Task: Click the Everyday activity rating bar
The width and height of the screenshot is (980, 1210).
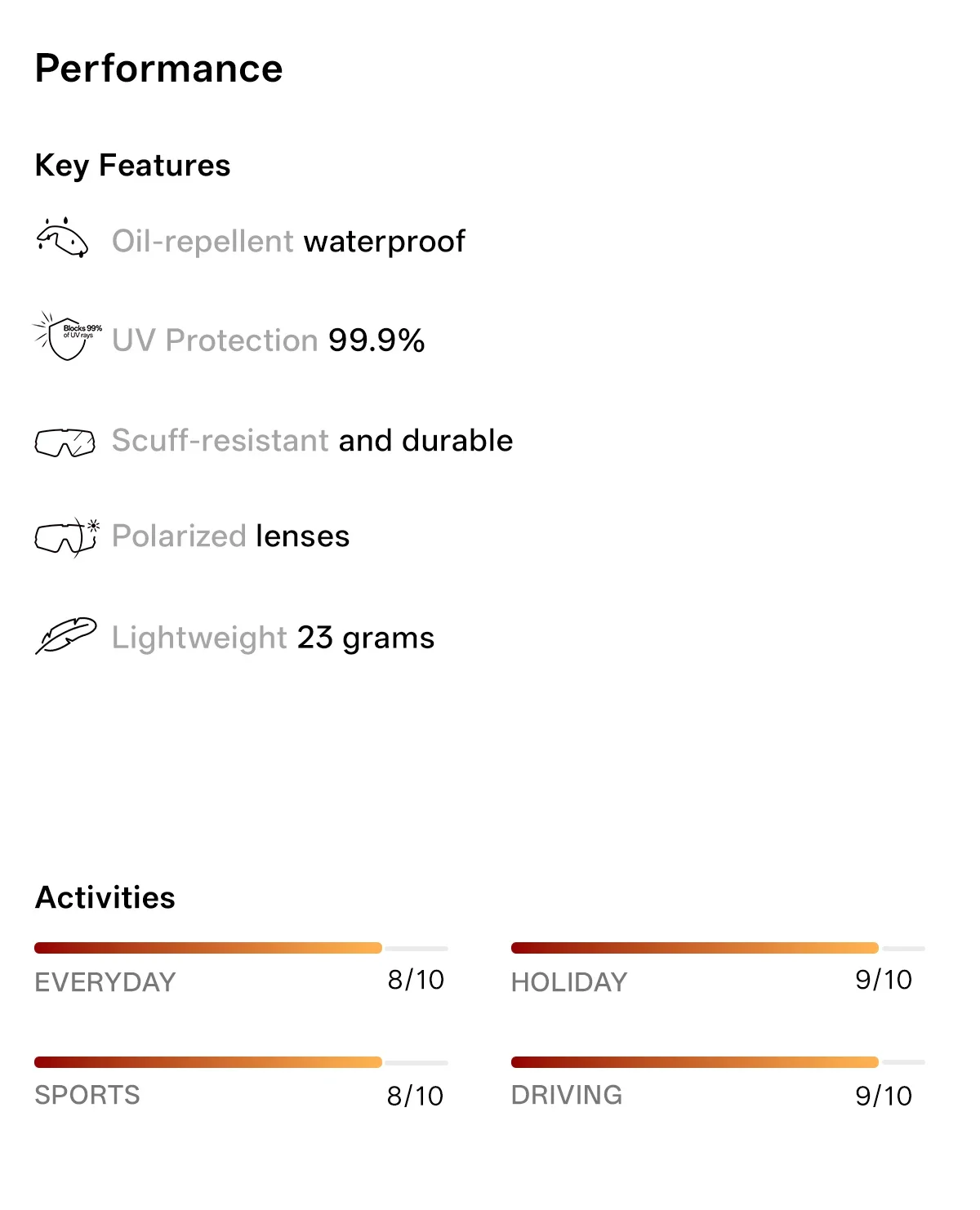Action: (241, 948)
